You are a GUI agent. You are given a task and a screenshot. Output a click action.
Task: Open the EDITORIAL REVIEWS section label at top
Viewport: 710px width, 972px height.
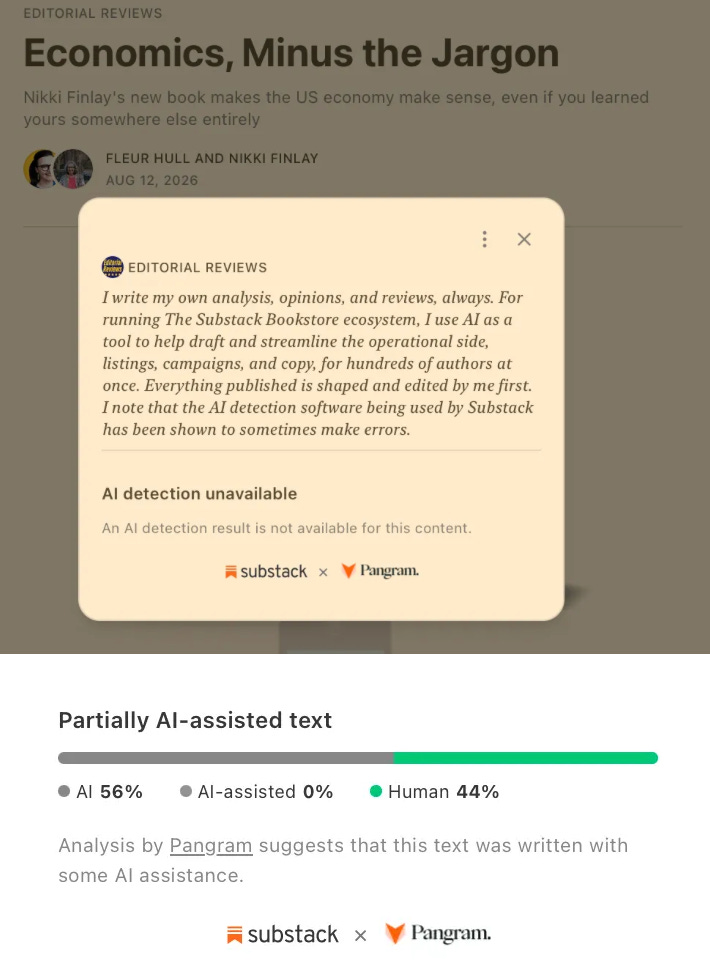[x=93, y=13]
